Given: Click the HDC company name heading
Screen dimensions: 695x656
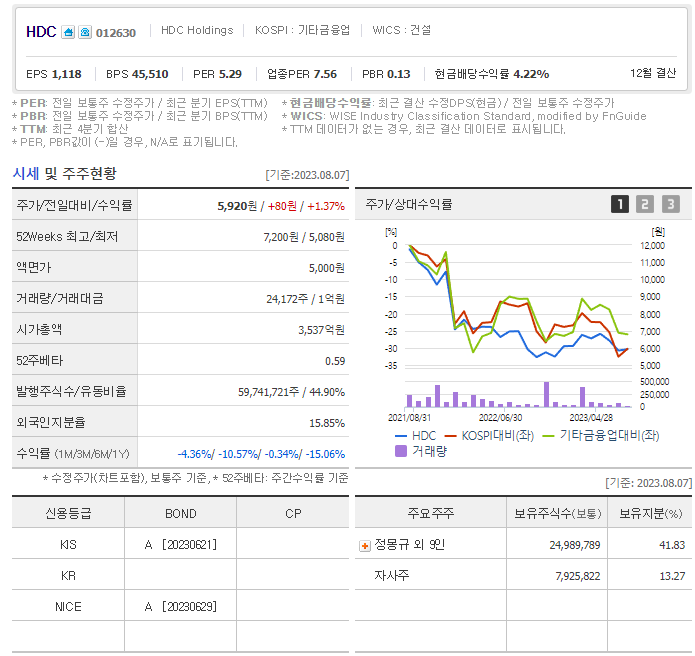Looking at the screenshot, I should tap(41, 32).
